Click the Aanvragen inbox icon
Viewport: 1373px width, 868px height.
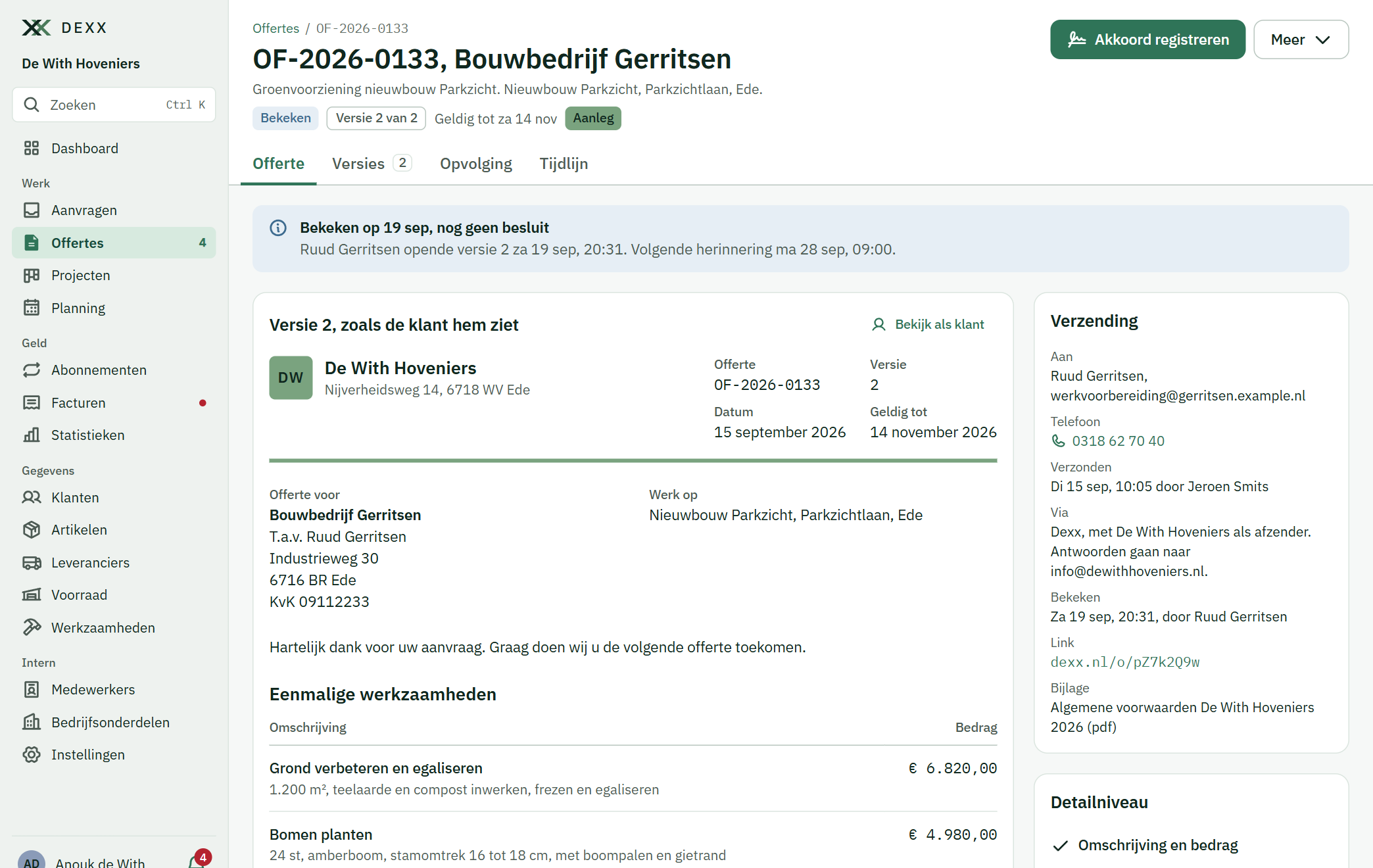pos(31,210)
